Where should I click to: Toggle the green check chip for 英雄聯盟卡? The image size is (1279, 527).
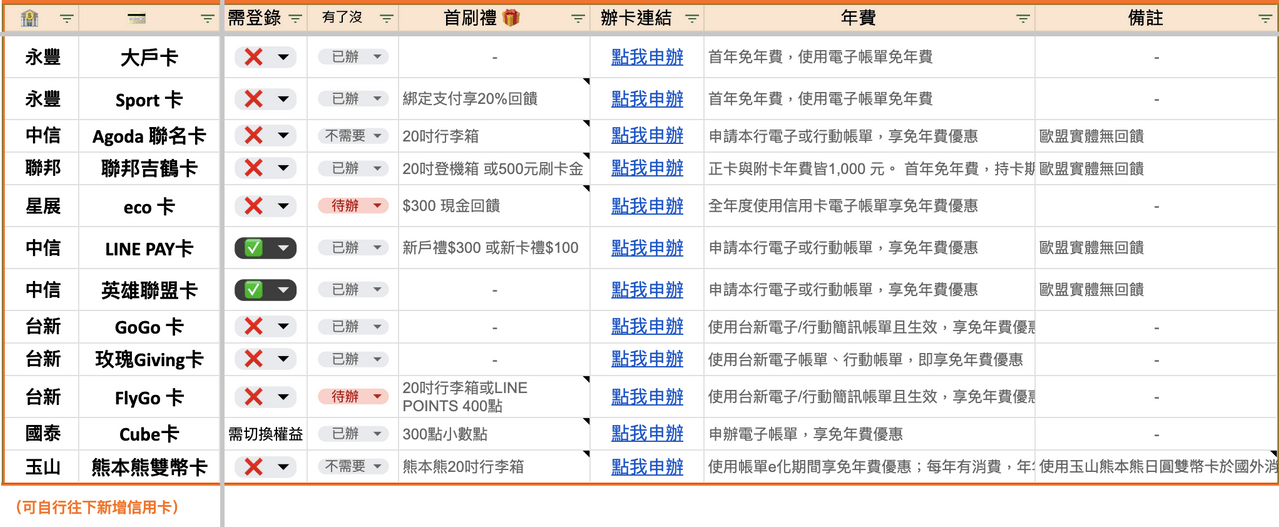tap(266, 290)
